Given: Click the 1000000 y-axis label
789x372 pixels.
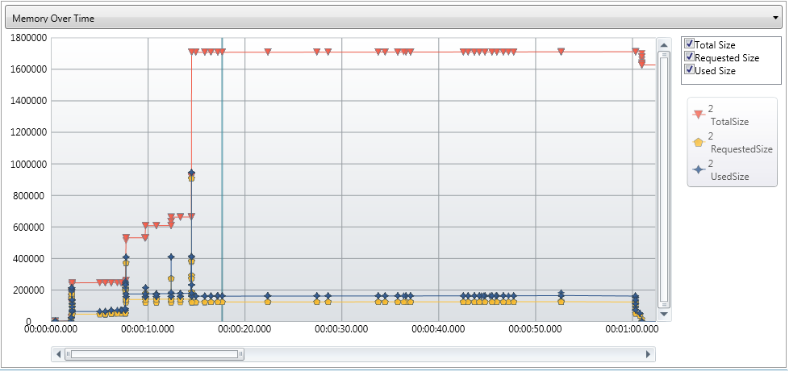Looking at the screenshot, I should [x=29, y=164].
